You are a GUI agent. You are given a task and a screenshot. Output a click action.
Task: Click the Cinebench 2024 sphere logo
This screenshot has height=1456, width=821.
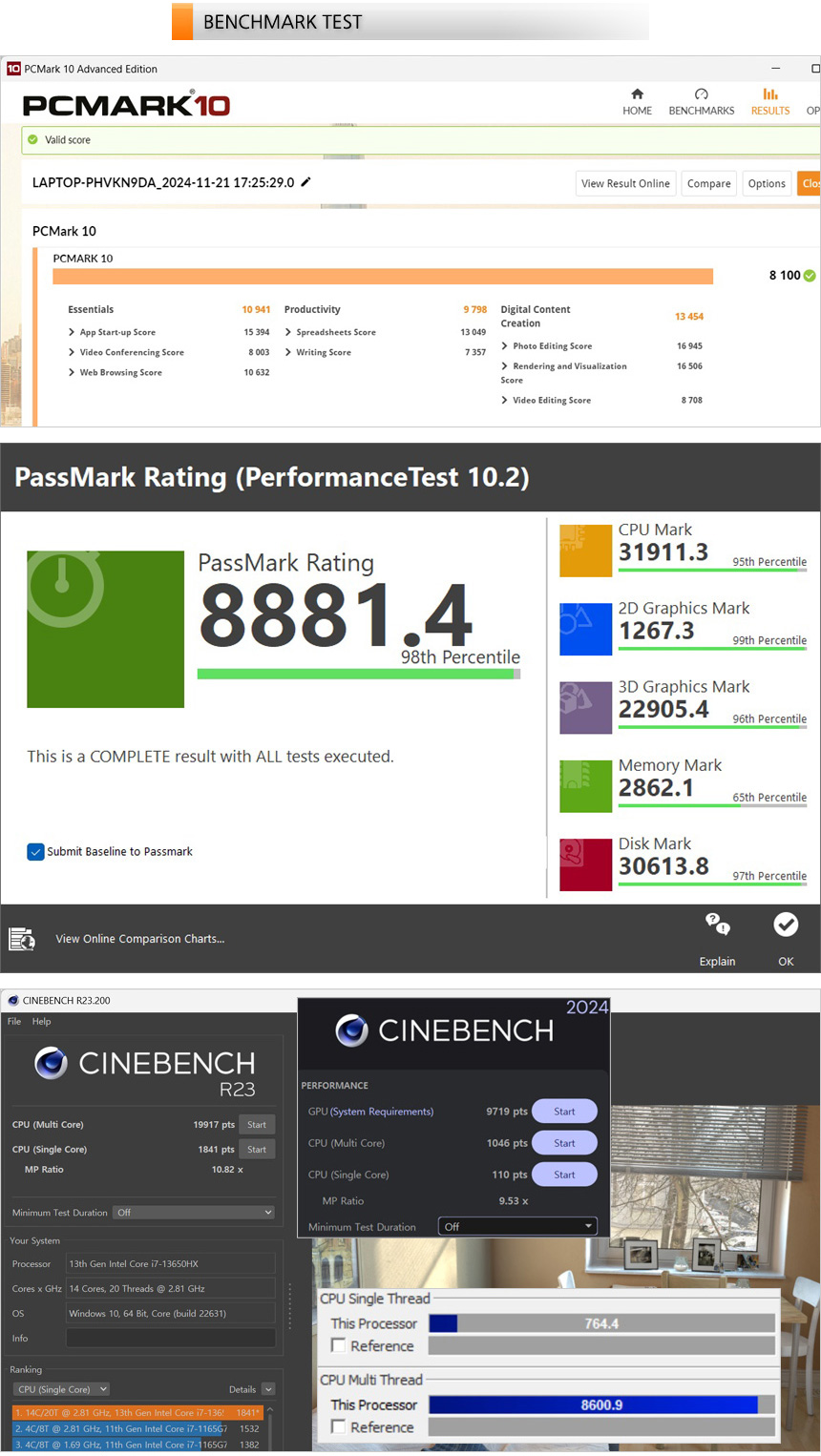pyautogui.click(x=352, y=1030)
